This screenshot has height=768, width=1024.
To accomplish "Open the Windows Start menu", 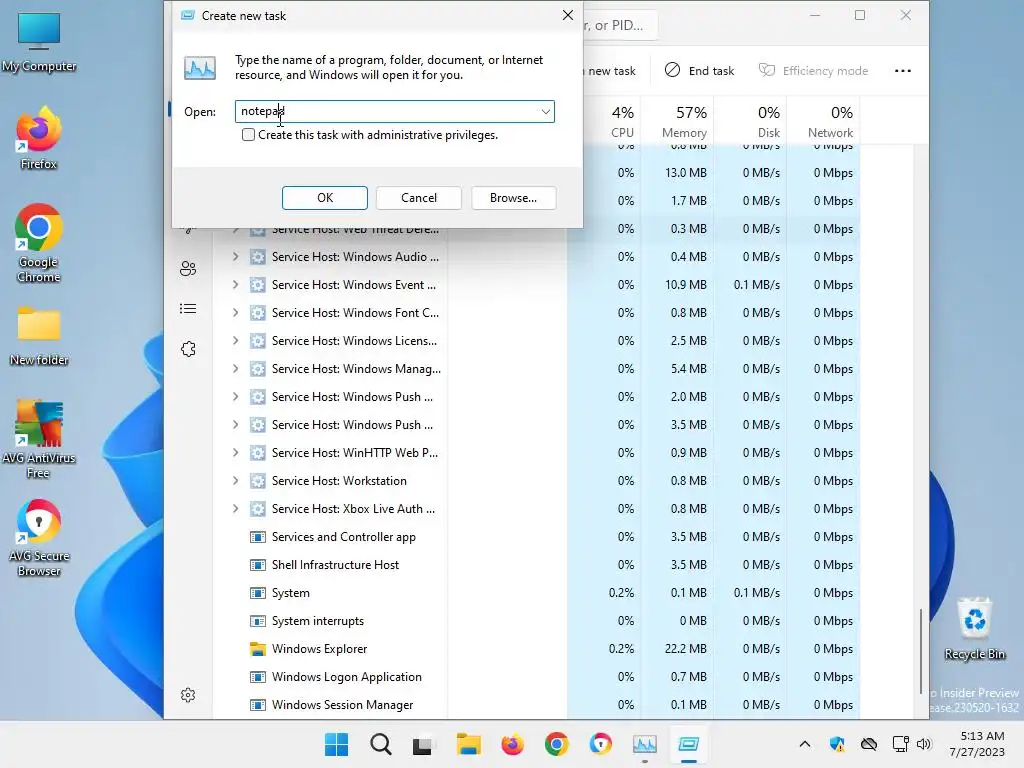I will pyautogui.click(x=336, y=744).
